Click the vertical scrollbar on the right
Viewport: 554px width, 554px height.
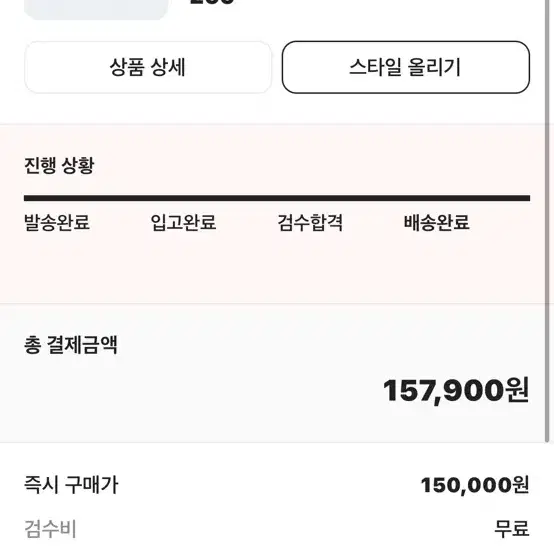coord(547,221)
